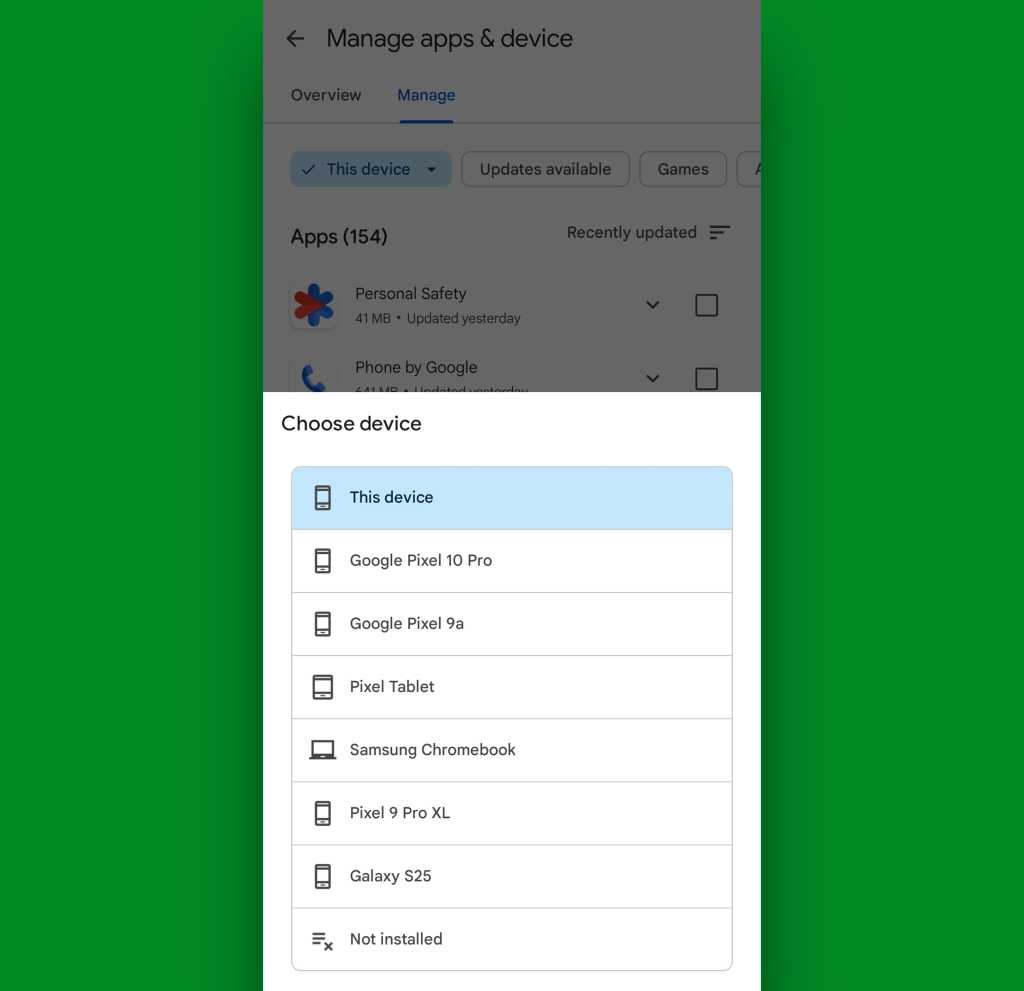Click the Apps (154) heading
This screenshot has height=991, width=1024.
339,236
